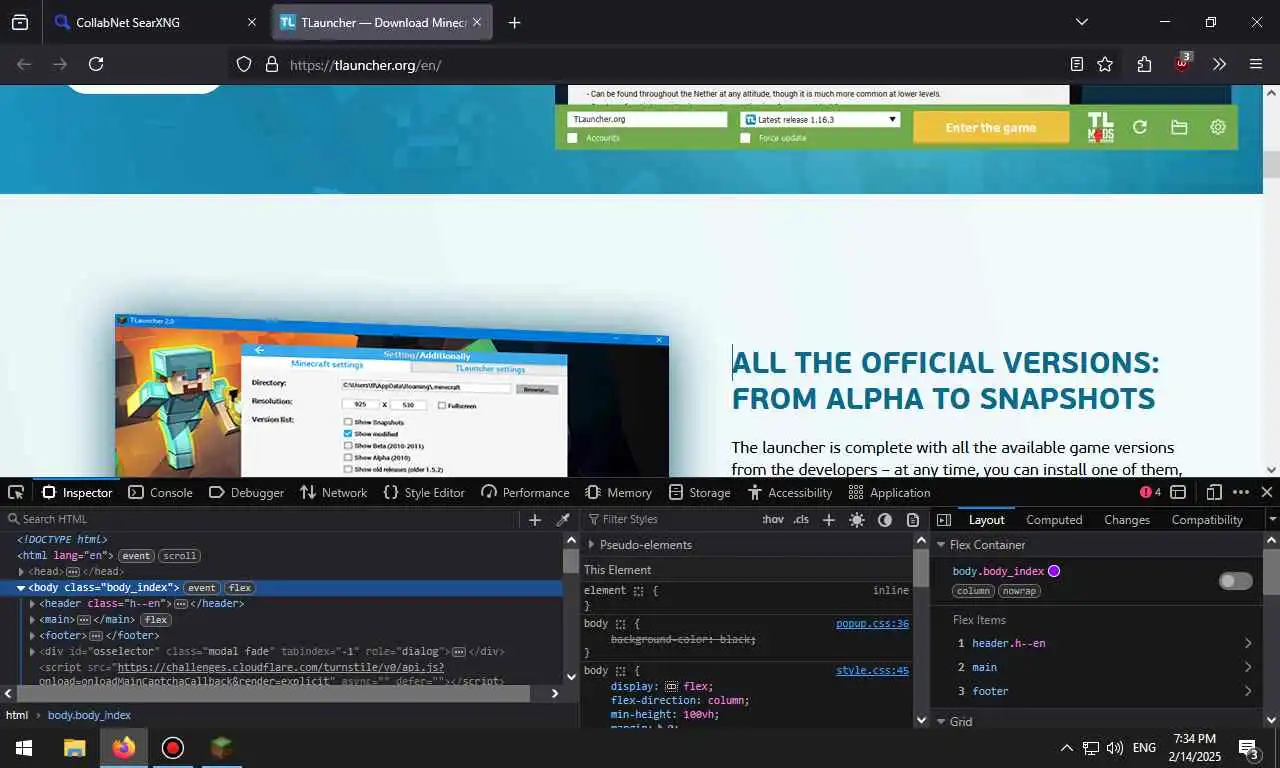Expand the header class="h--en" node
The image size is (1280, 768).
(x=32, y=604)
